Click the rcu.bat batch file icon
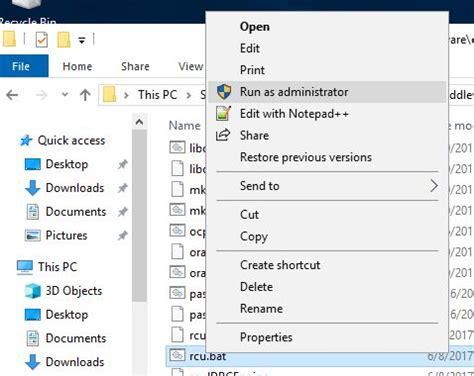Image resolution: width=474 pixels, height=376 pixels. pyautogui.click(x=177, y=355)
